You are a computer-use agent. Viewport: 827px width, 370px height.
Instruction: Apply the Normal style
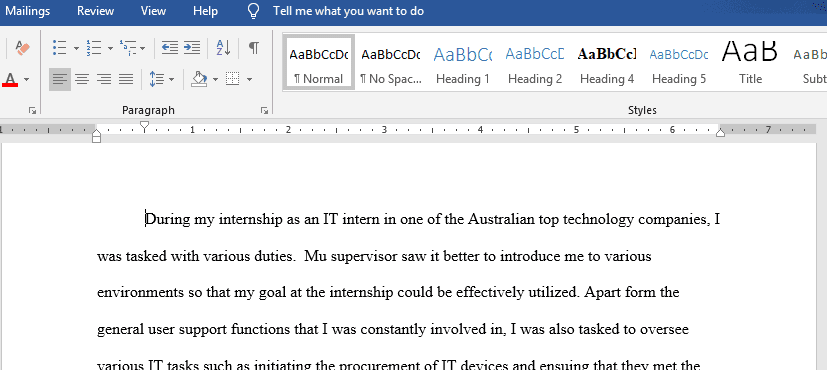319,62
